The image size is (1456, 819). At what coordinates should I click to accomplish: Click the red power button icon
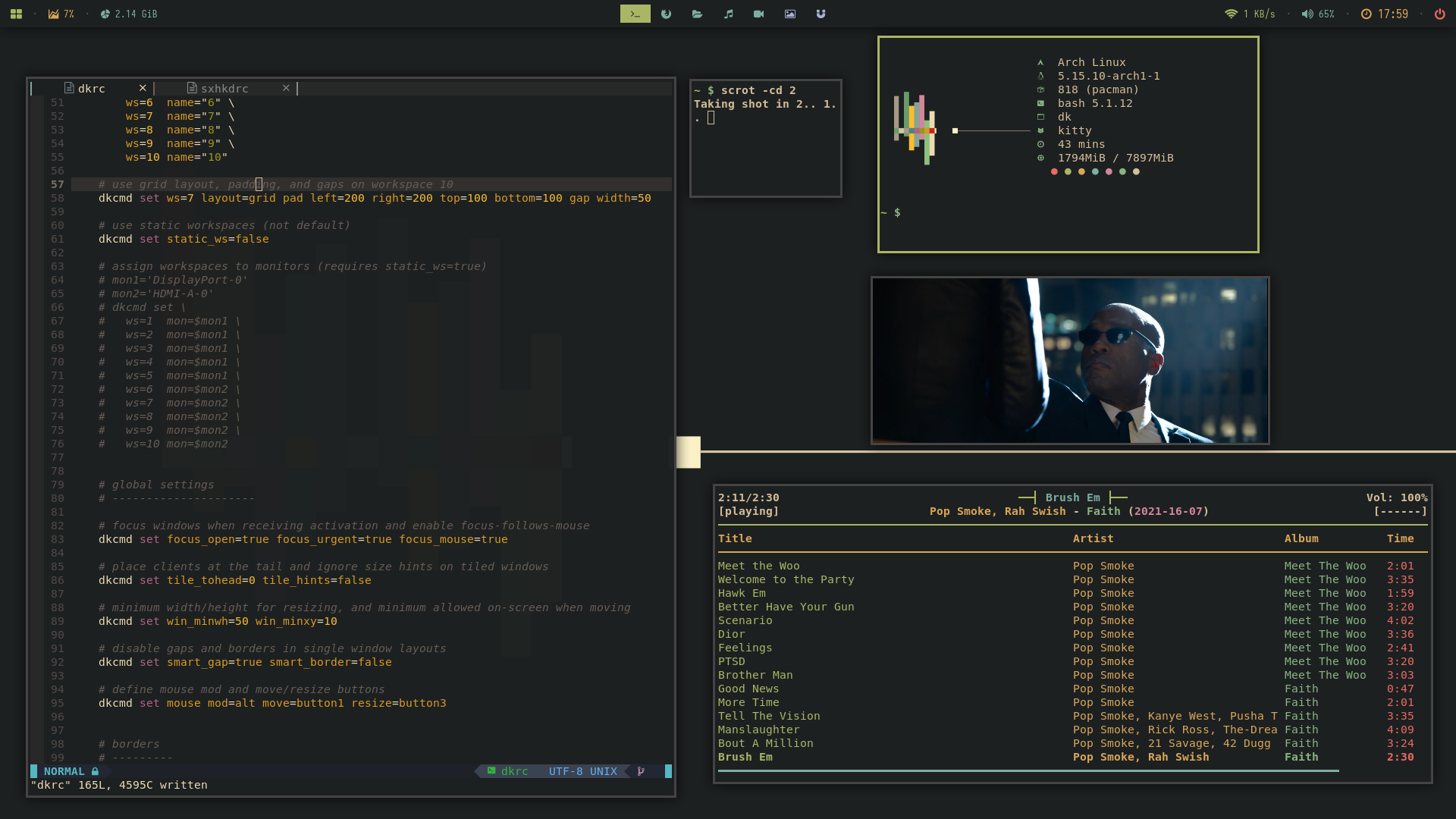1439,14
